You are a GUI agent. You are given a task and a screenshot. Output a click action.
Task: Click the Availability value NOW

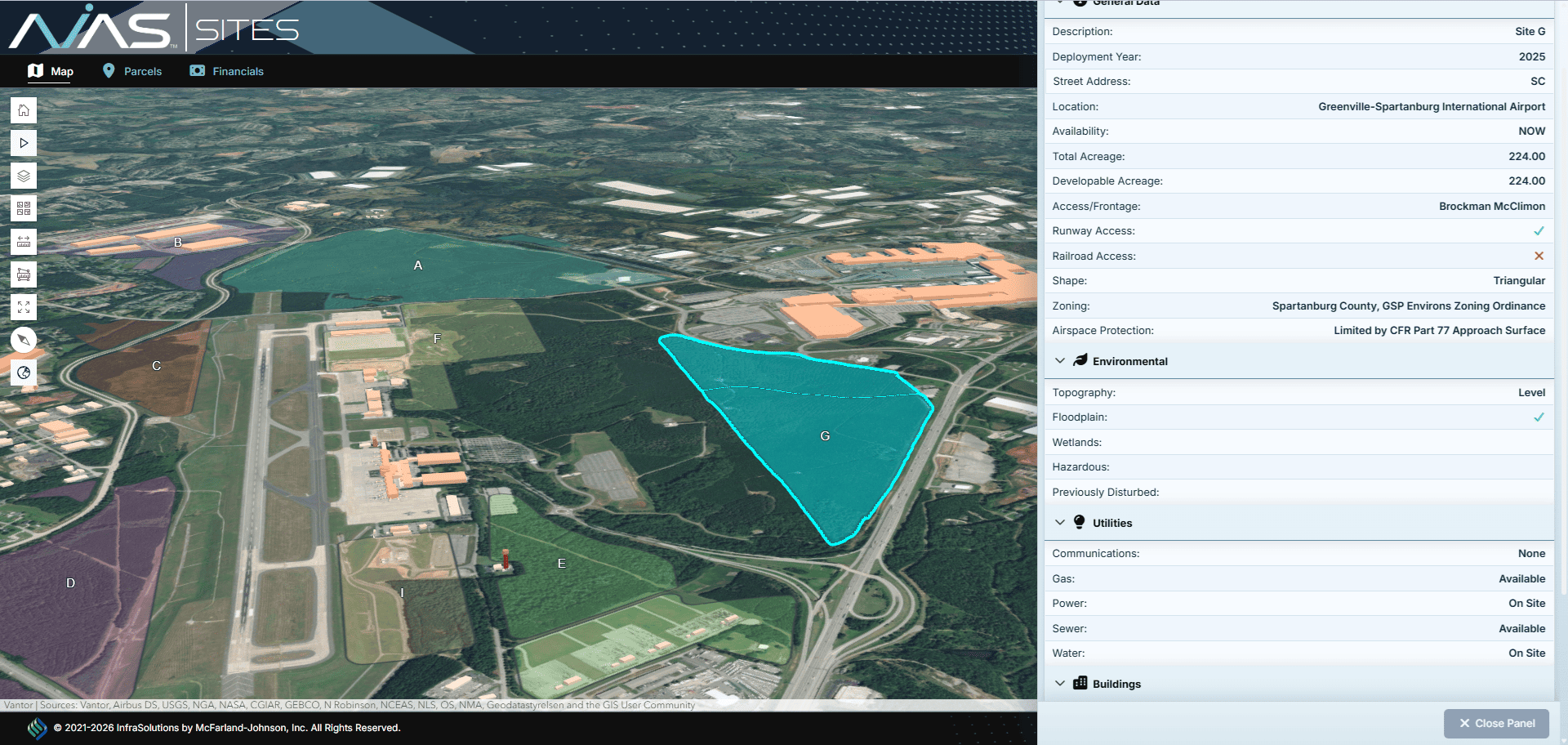pos(1532,132)
